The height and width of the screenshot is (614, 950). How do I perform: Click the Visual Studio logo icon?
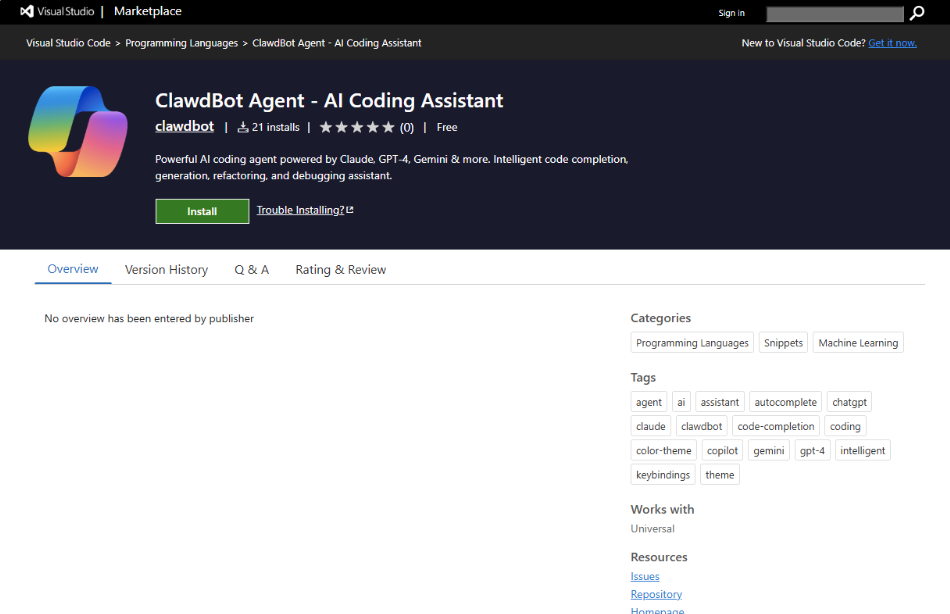click(27, 12)
